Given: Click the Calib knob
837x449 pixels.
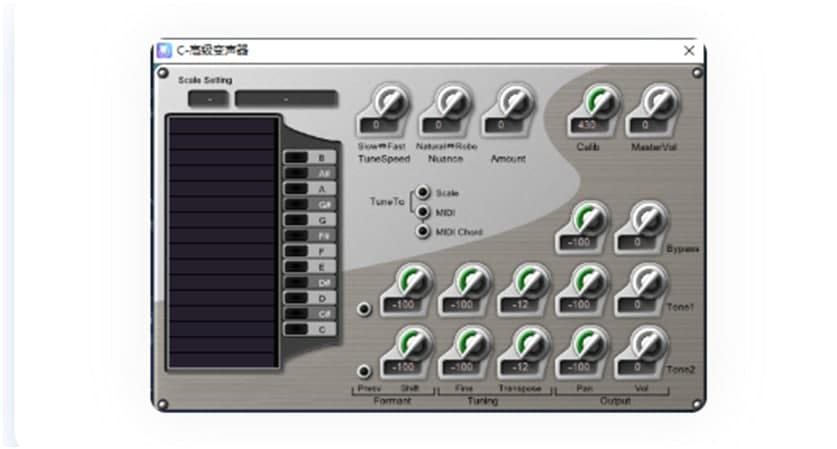Looking at the screenshot, I should (601, 101).
